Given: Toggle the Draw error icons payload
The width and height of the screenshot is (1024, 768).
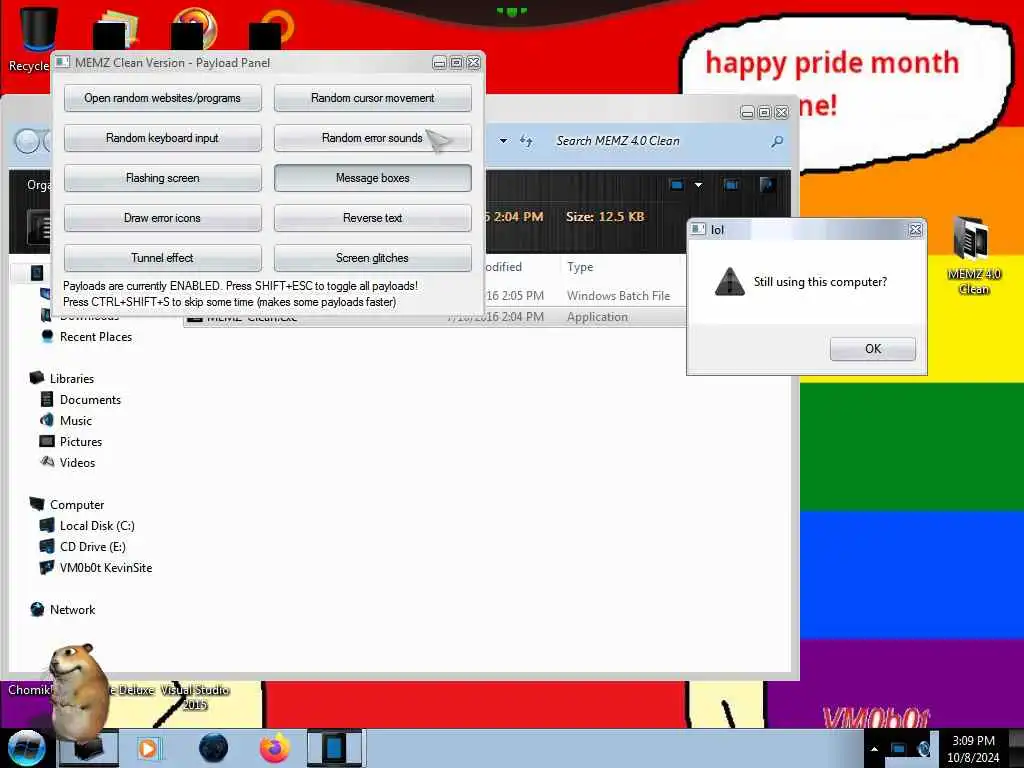Looking at the screenshot, I should pyautogui.click(x=163, y=217).
